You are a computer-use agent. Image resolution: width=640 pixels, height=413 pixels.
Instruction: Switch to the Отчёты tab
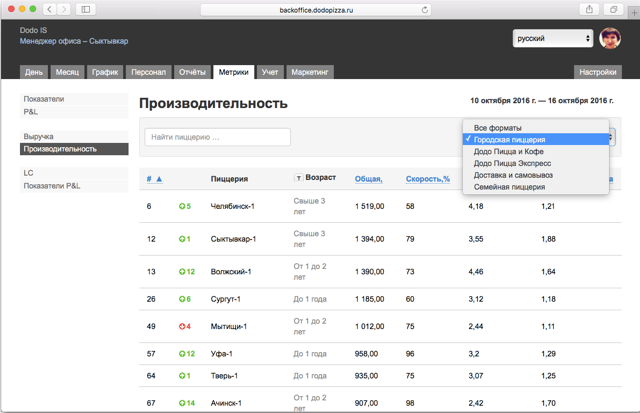coord(192,72)
